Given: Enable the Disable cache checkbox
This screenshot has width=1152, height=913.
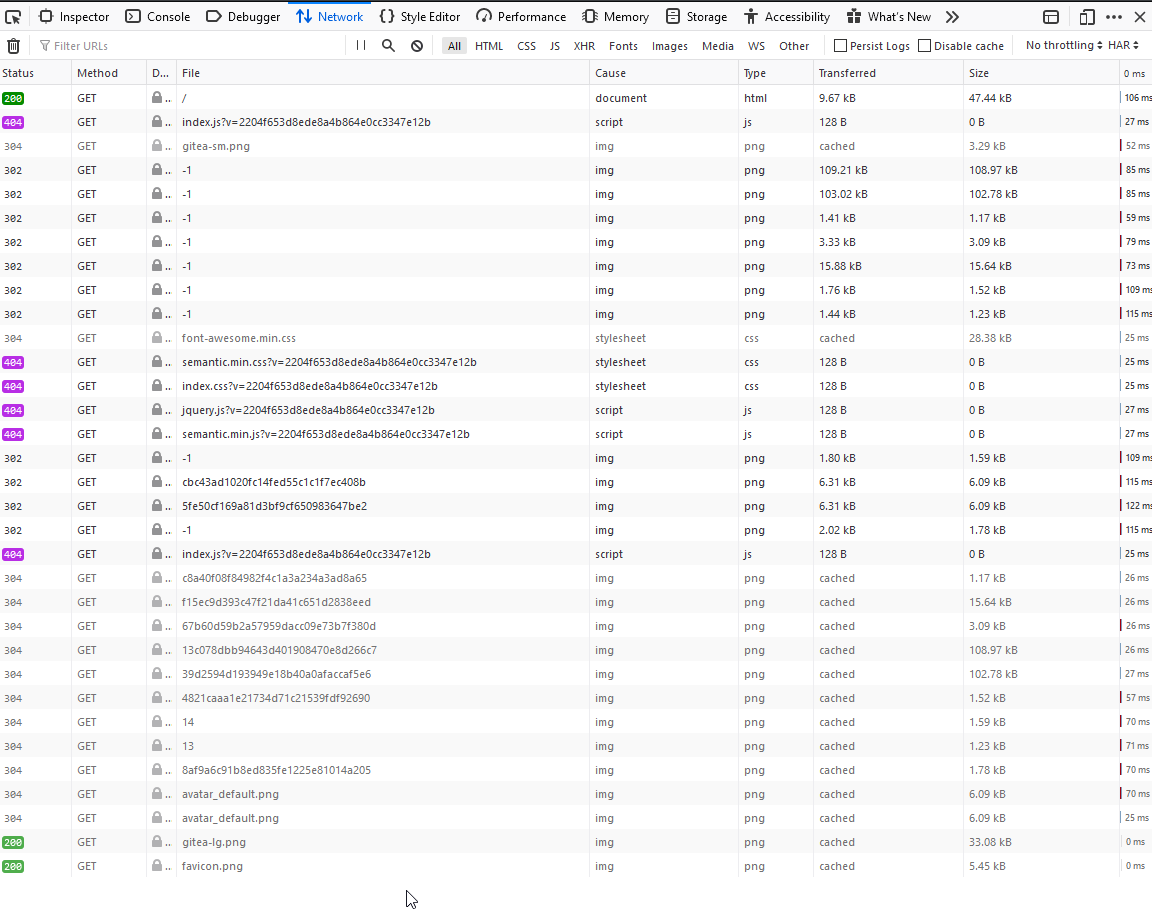Looking at the screenshot, I should (x=925, y=46).
